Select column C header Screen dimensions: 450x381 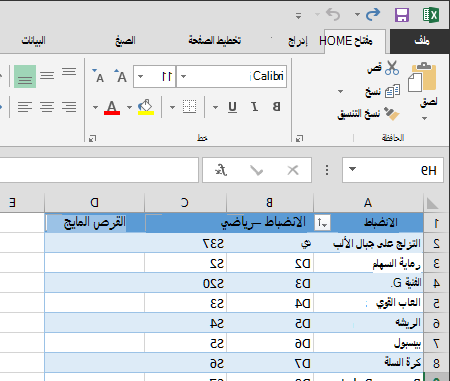coord(185,203)
